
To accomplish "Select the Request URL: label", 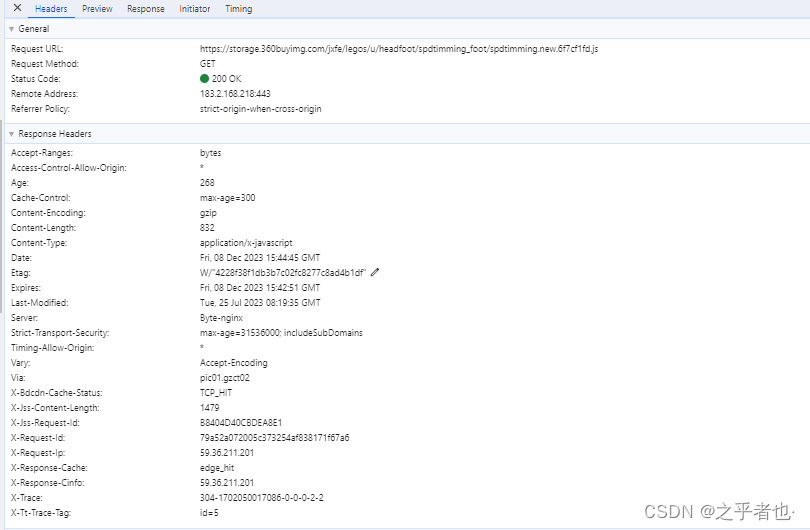I will (x=37, y=49).
